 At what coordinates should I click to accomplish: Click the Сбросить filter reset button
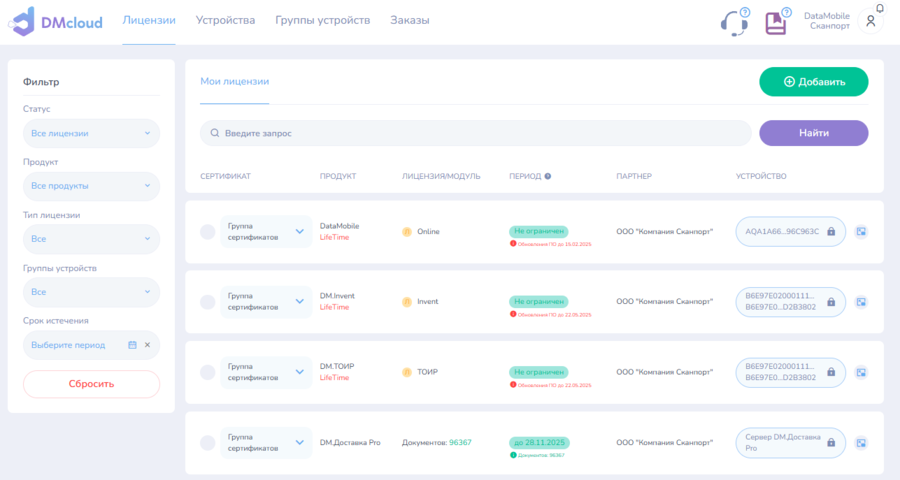pos(91,384)
